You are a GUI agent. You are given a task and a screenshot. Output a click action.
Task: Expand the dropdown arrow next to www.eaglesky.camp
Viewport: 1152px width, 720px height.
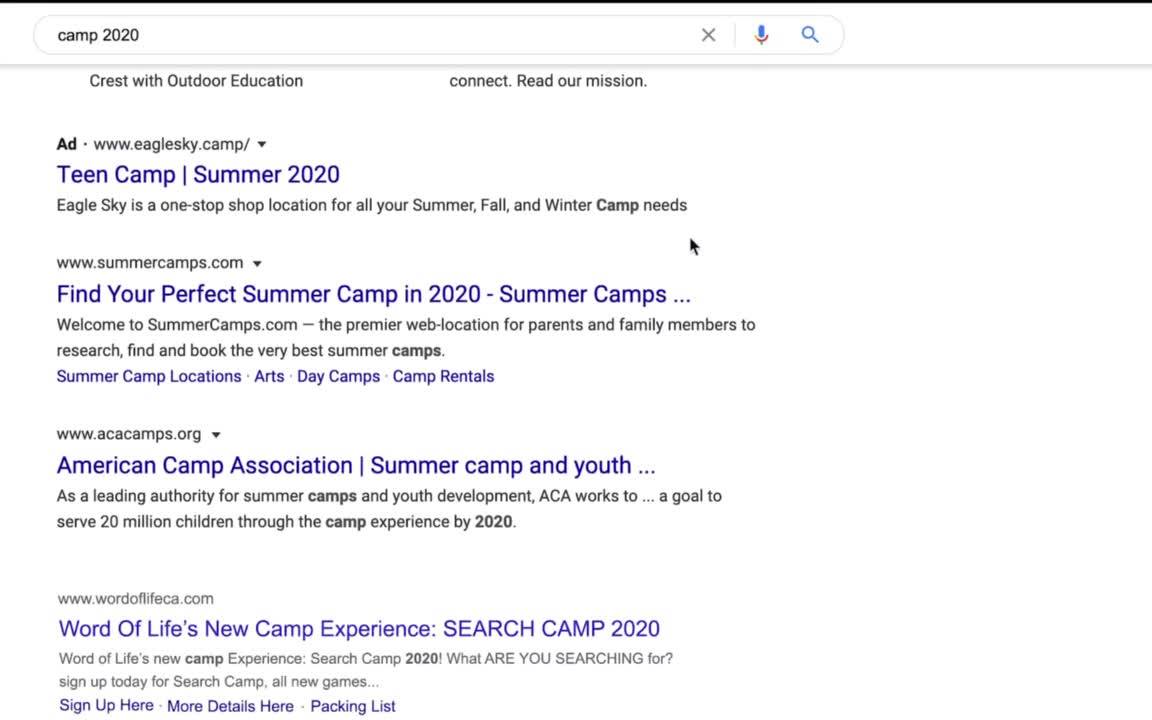(262, 145)
